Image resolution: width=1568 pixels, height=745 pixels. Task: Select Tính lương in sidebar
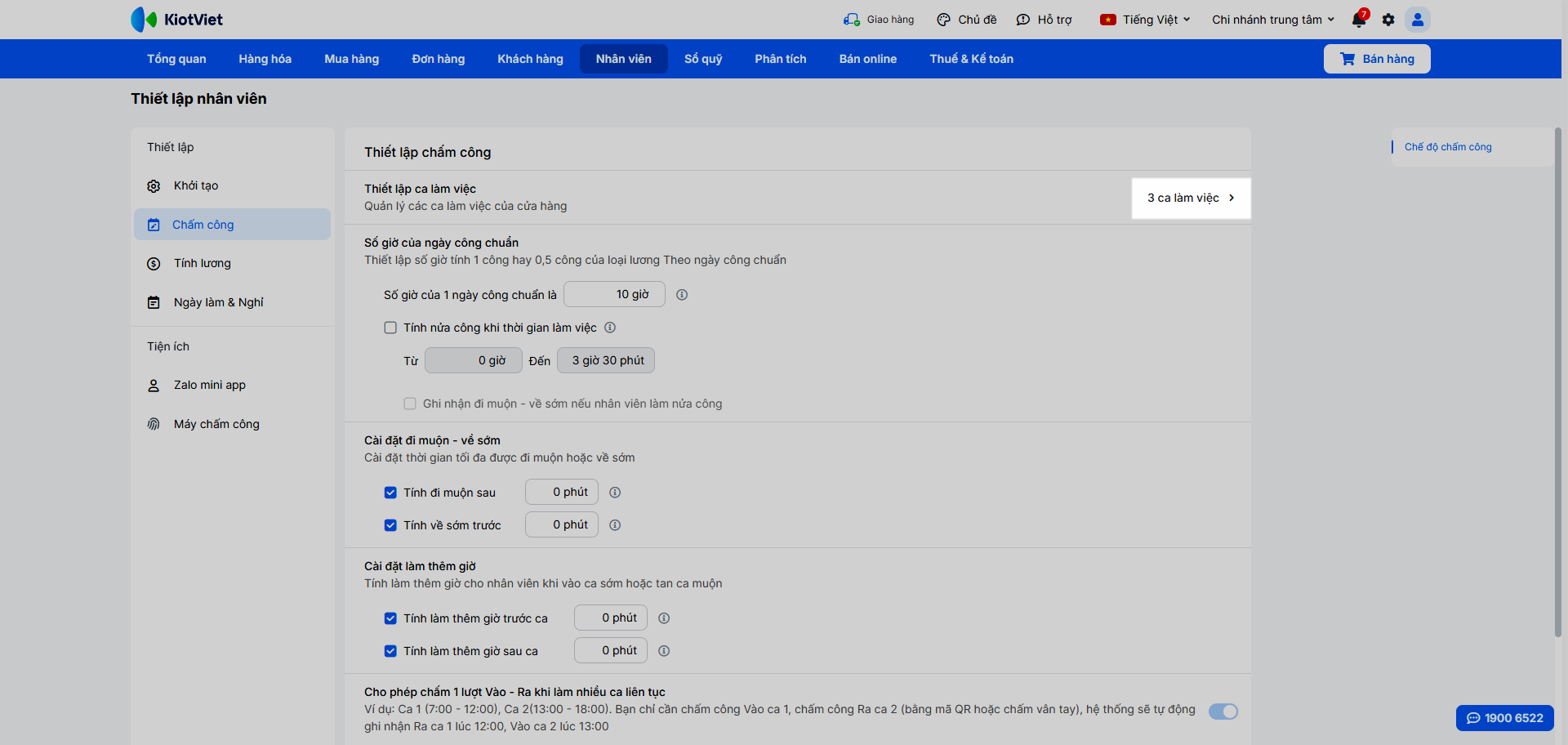(x=232, y=264)
